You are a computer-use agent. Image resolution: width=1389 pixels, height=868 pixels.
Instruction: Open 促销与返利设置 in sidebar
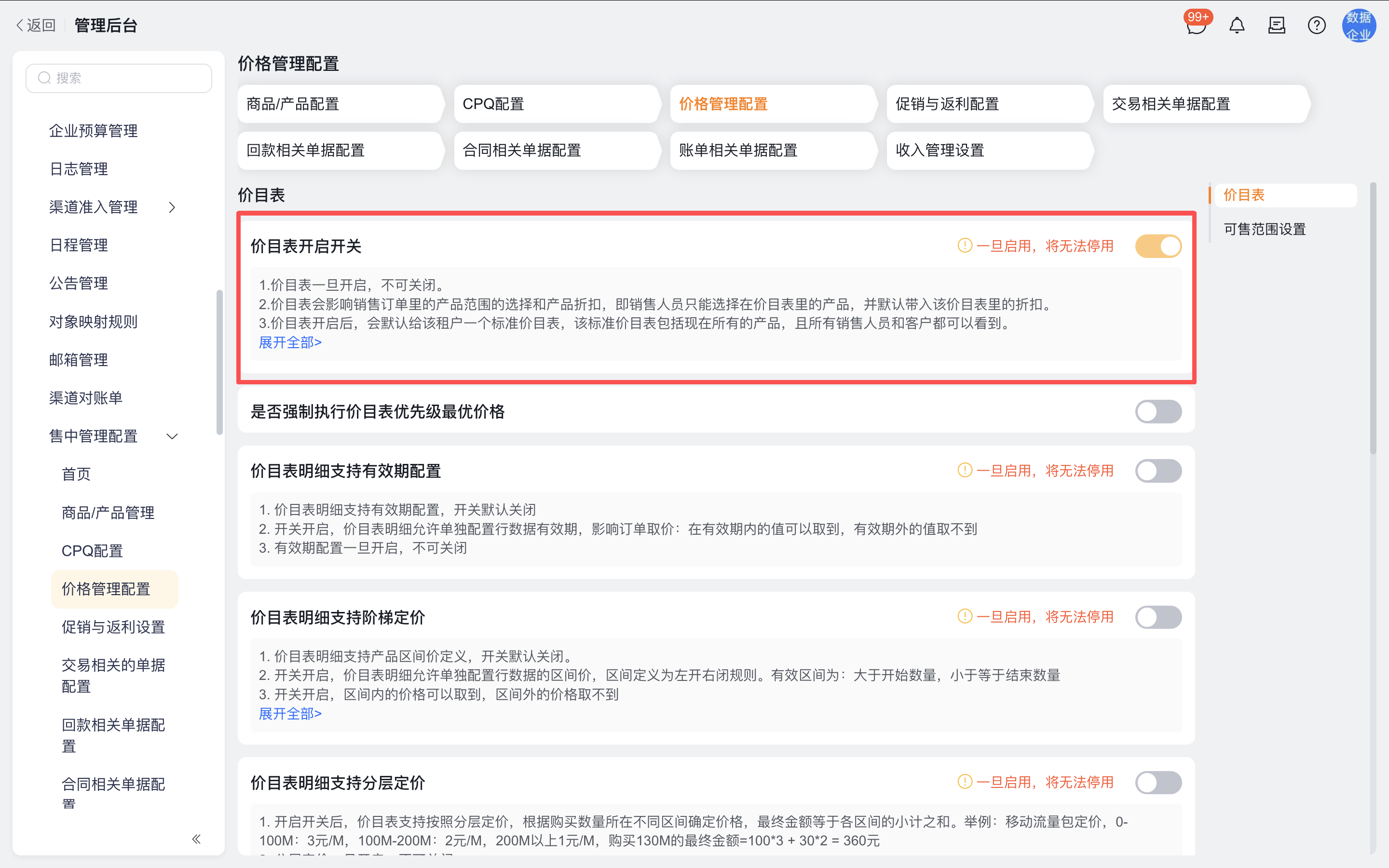tap(114, 627)
